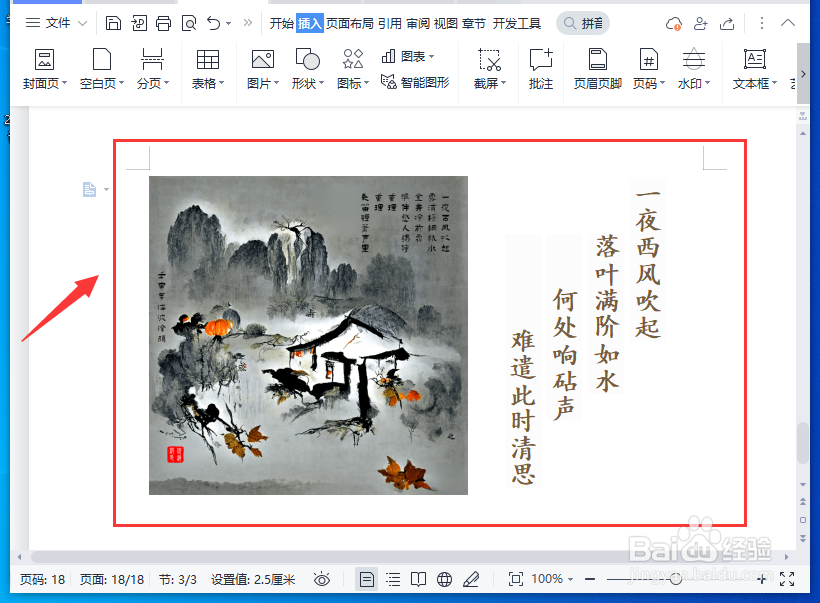Open the 水印 watermark dropdown
This screenshot has height=603, width=820.
[x=693, y=69]
